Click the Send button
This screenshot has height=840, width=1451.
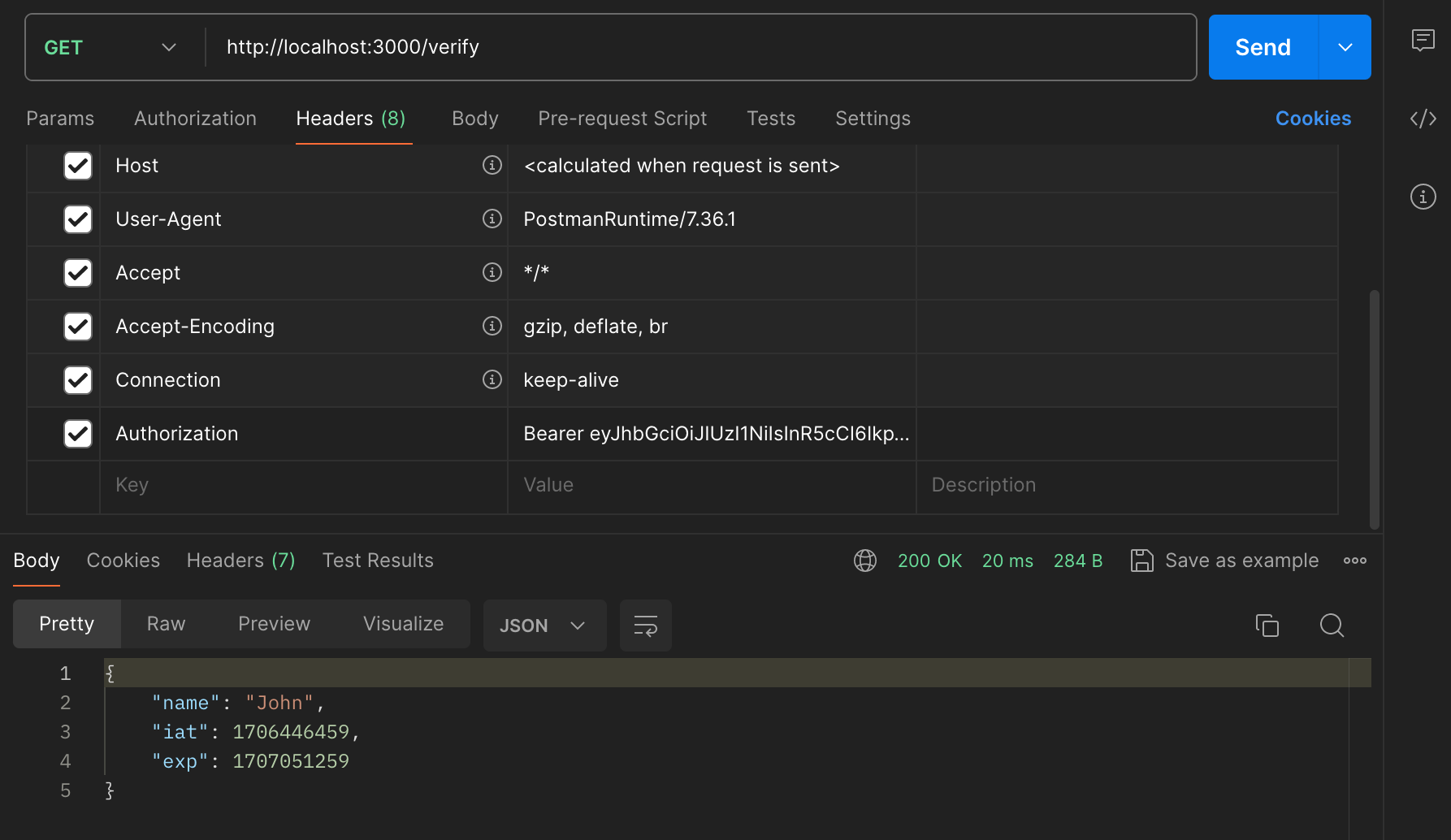click(1263, 47)
